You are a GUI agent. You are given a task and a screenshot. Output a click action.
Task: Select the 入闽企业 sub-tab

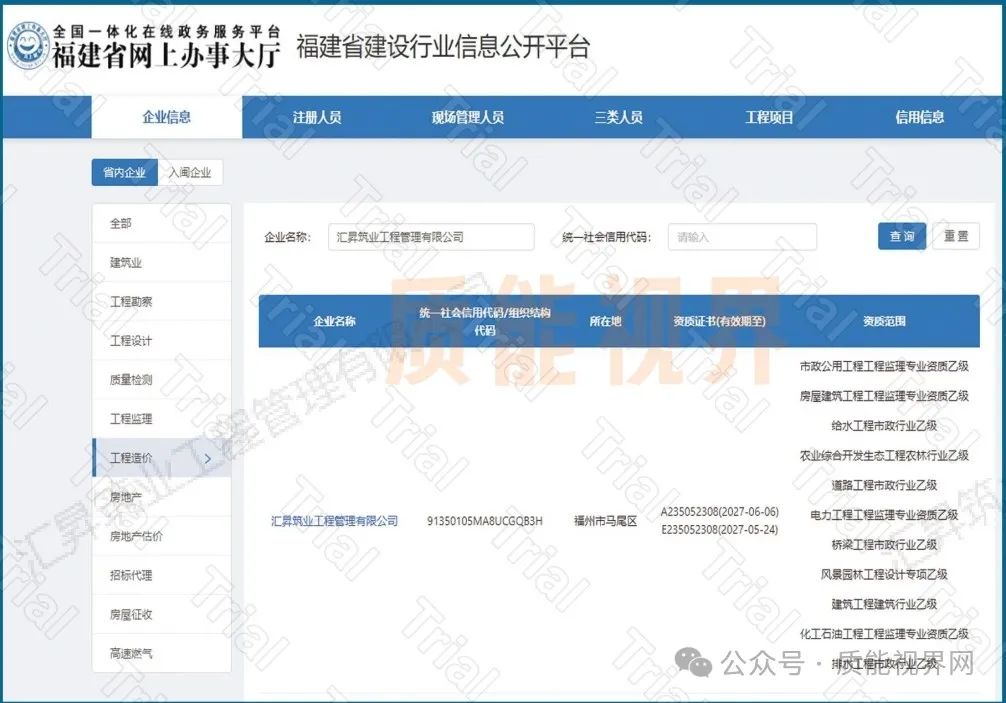tap(190, 173)
